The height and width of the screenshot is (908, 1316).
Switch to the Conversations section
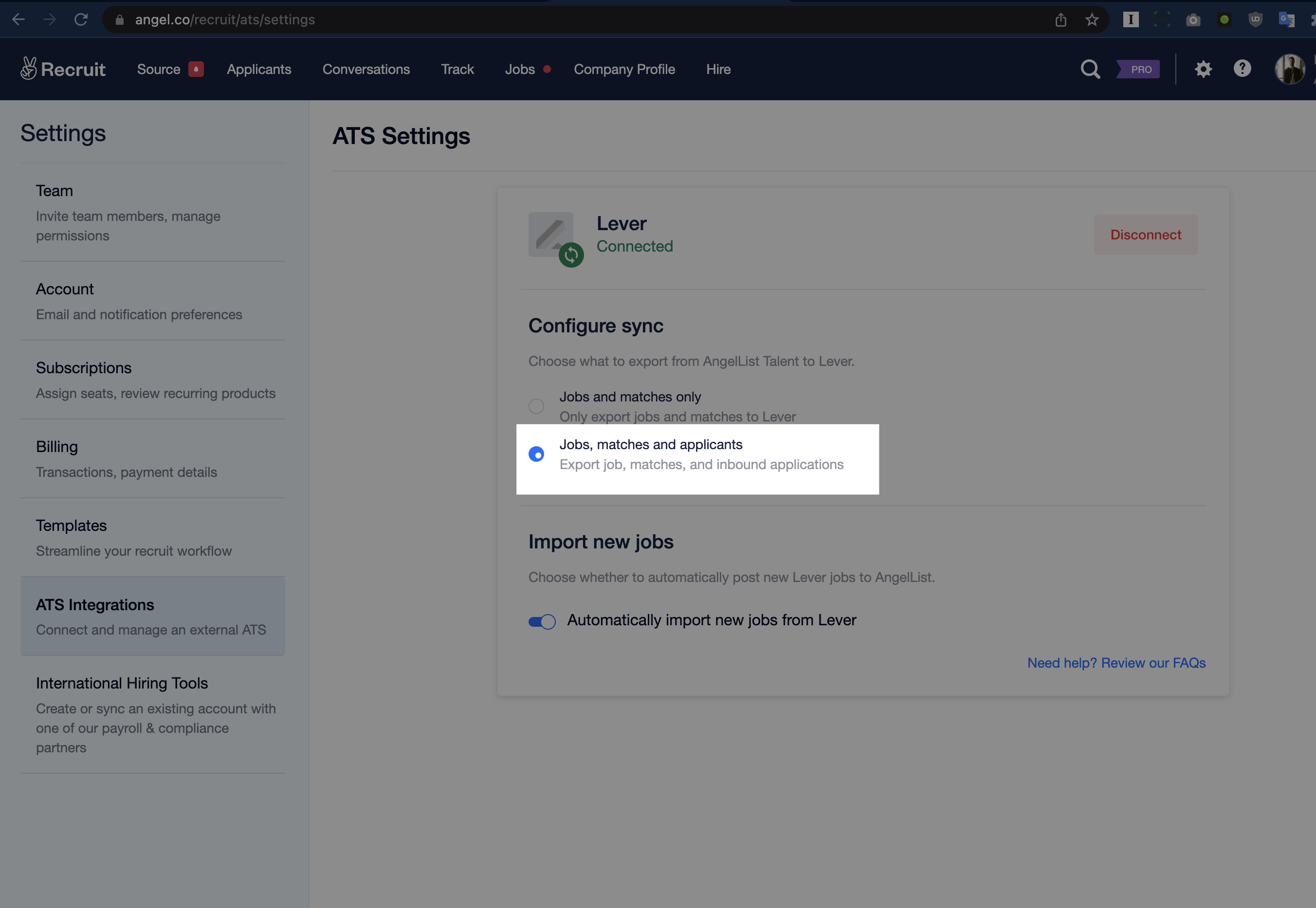point(366,69)
